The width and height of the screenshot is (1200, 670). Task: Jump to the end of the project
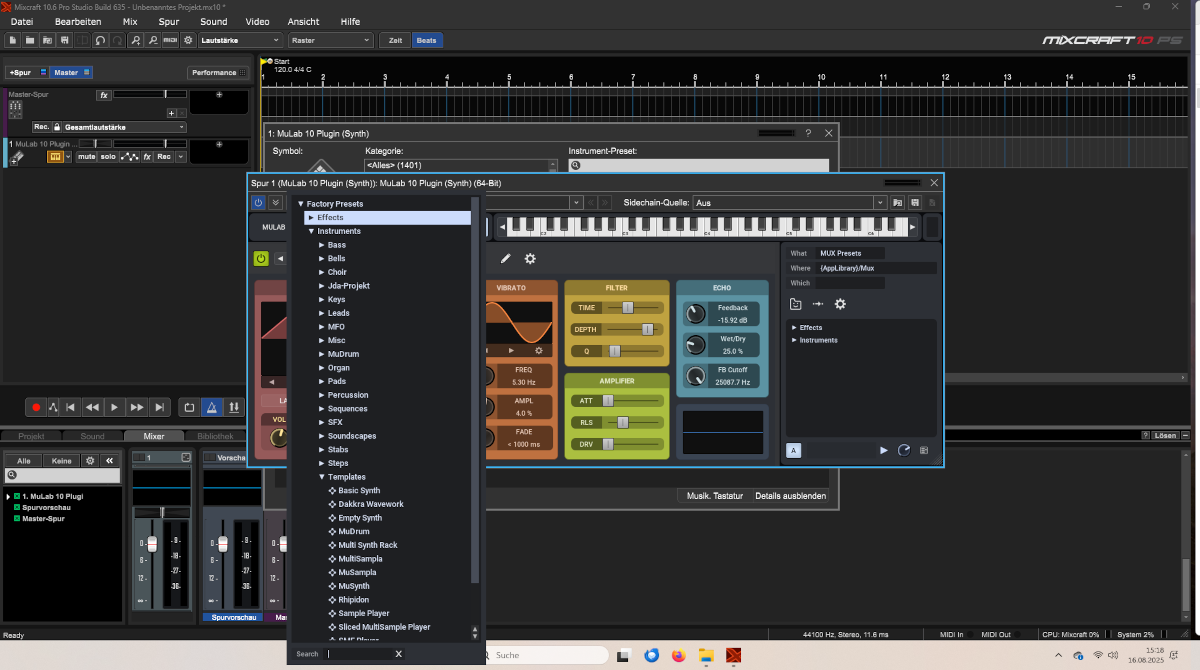[160, 407]
